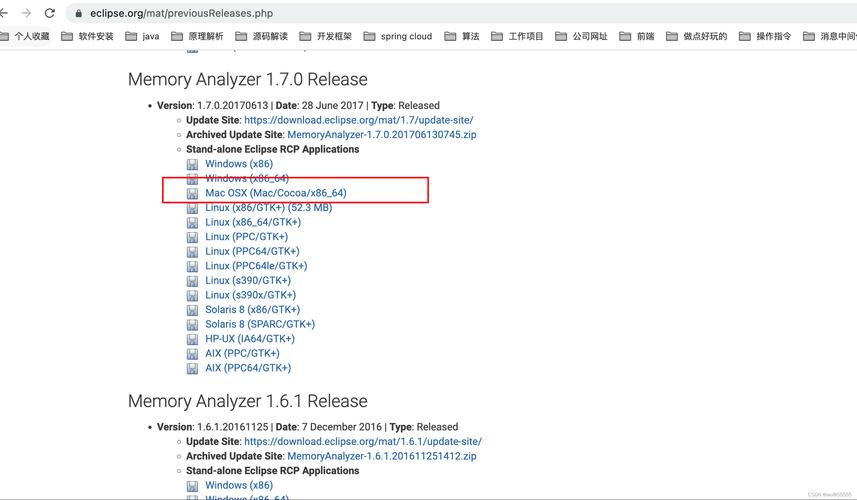Click the floppy icon beside 1.7.0 Windows (x86)
The width and height of the screenshot is (857, 500).
192,164
